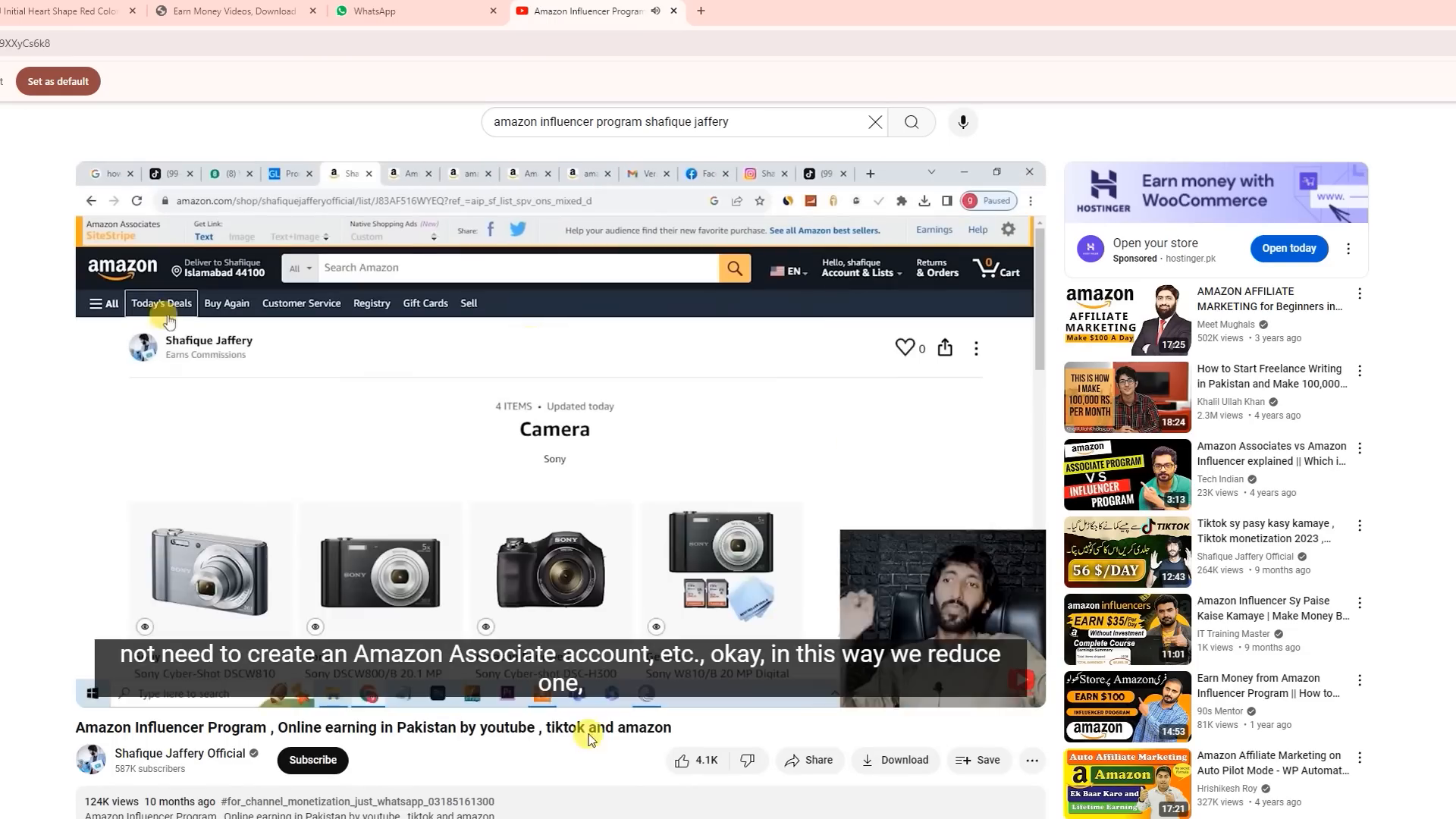This screenshot has height=819, width=1456.
Task: Open the Amazon Today's Deals tab
Action: point(161,303)
